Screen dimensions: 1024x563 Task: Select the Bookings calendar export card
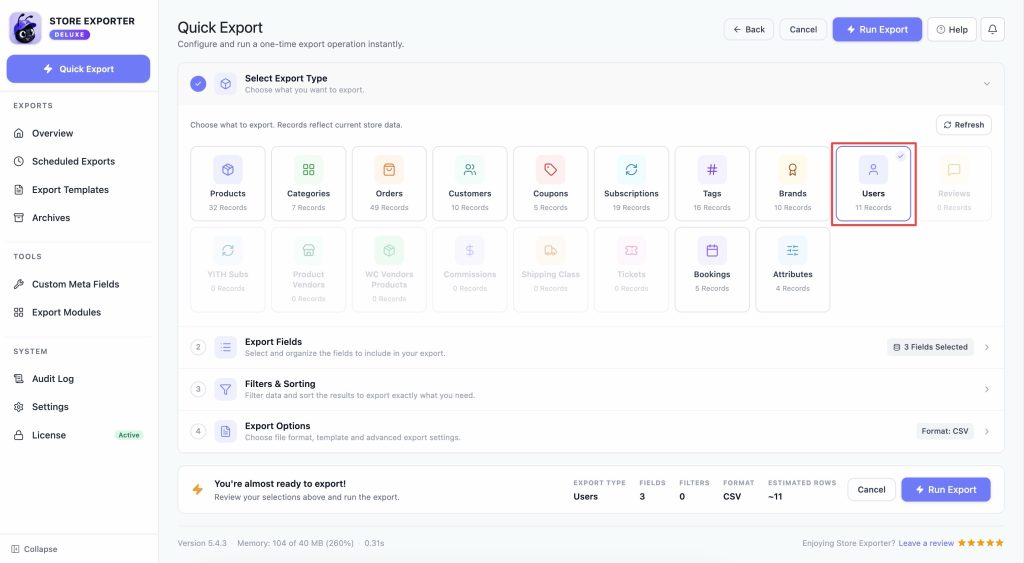pos(712,270)
